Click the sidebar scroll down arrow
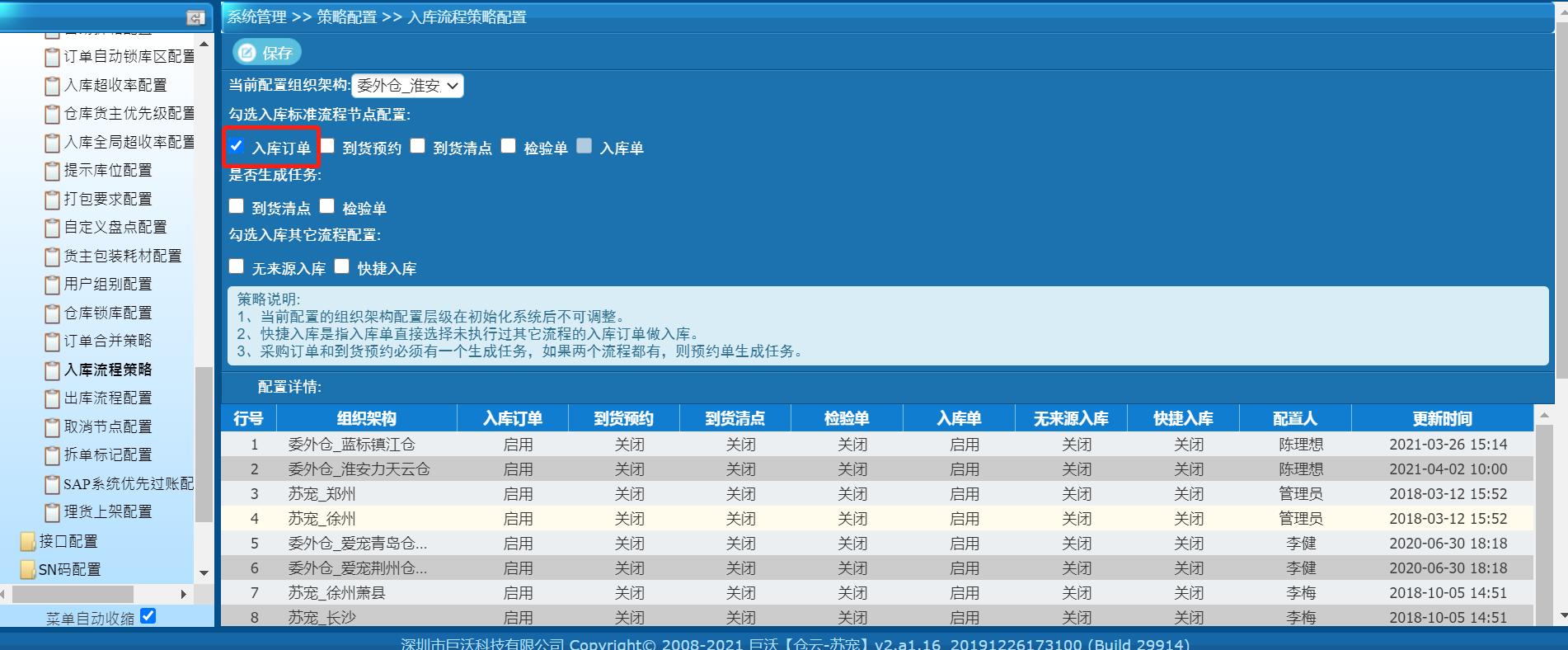This screenshot has height=650, width=1568. (x=204, y=572)
